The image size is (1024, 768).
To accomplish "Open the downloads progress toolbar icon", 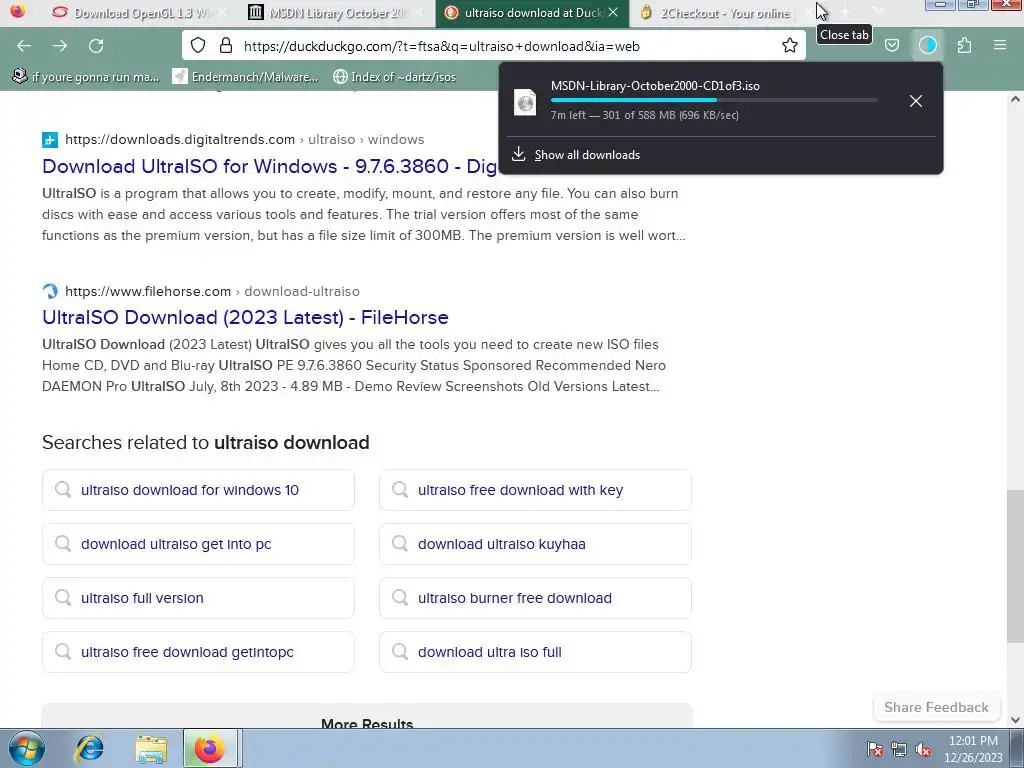I will 927,46.
